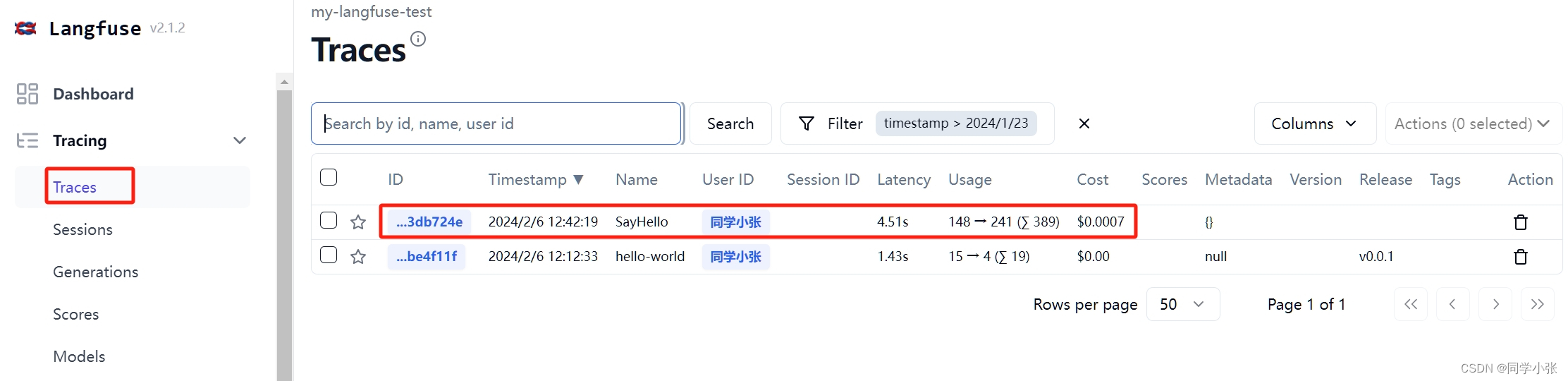Image resolution: width=1568 pixels, height=381 pixels.
Task: Open Dashboard from the sidebar
Action: [x=93, y=94]
